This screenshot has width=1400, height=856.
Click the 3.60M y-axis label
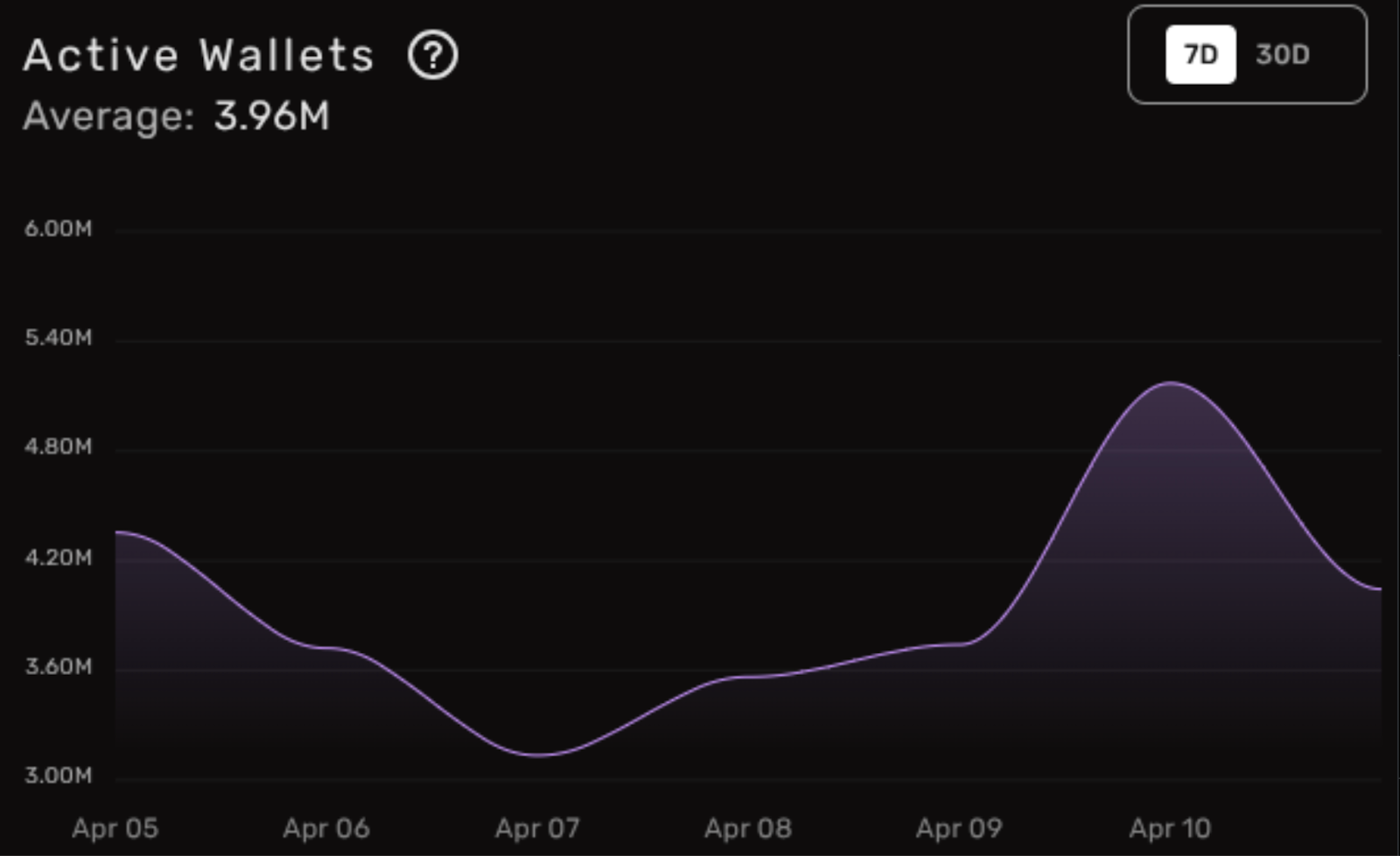tap(58, 667)
